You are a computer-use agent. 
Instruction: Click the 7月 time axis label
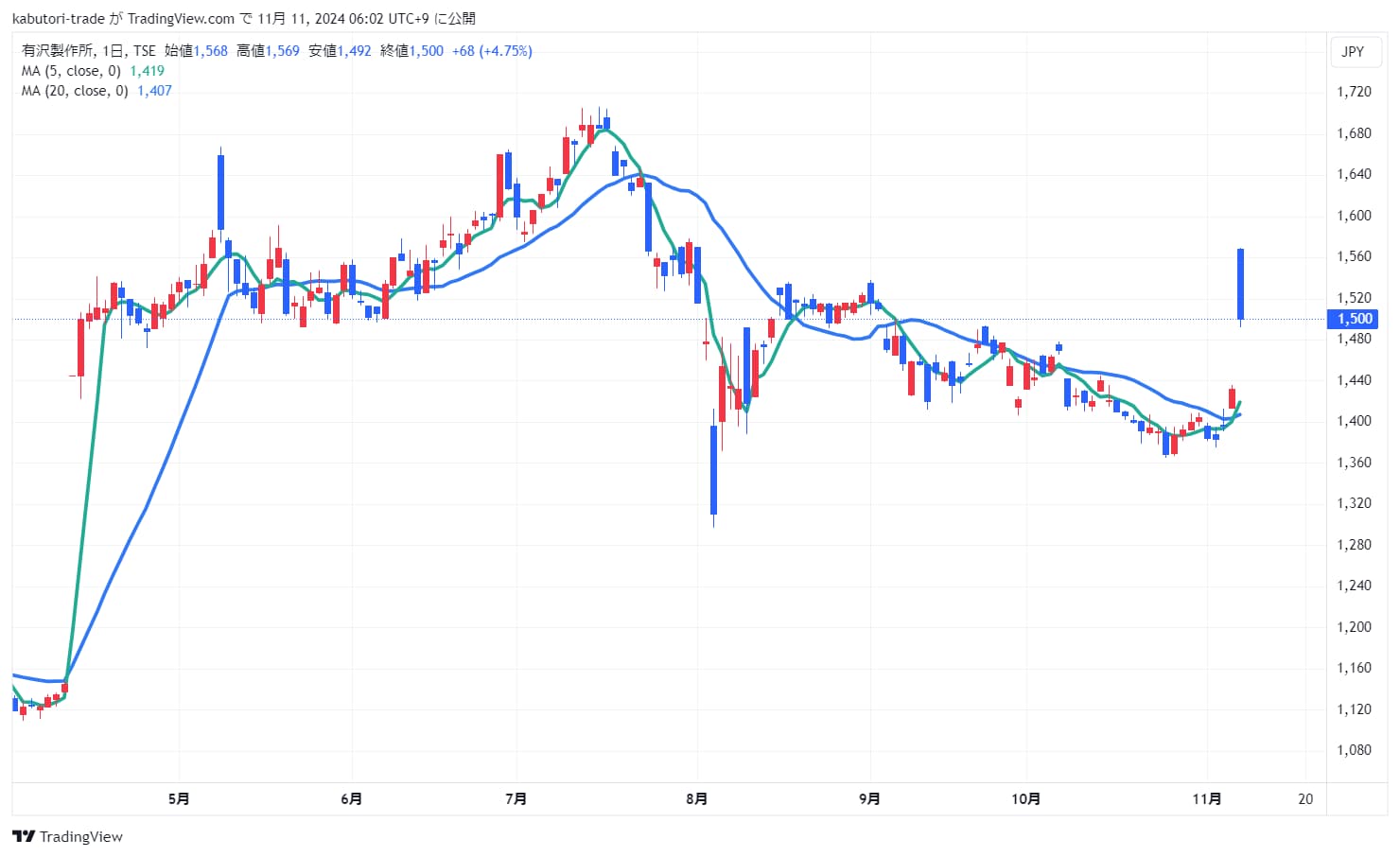(516, 799)
